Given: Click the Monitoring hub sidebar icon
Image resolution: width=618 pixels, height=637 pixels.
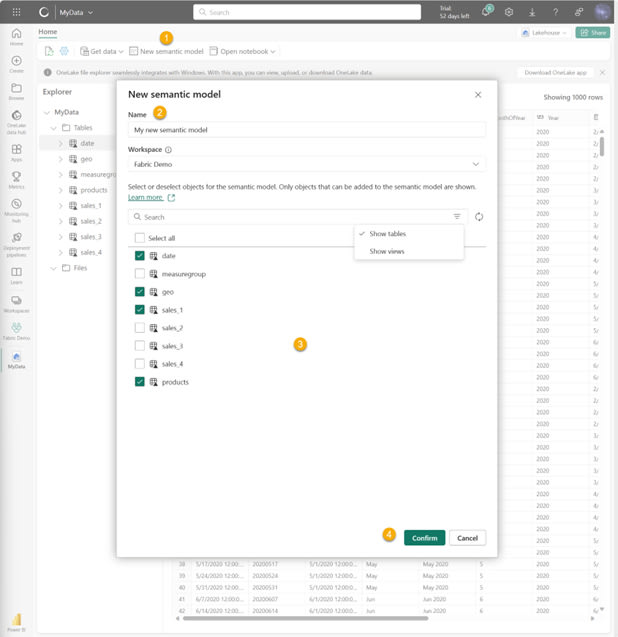Looking at the screenshot, I should 16,208.
